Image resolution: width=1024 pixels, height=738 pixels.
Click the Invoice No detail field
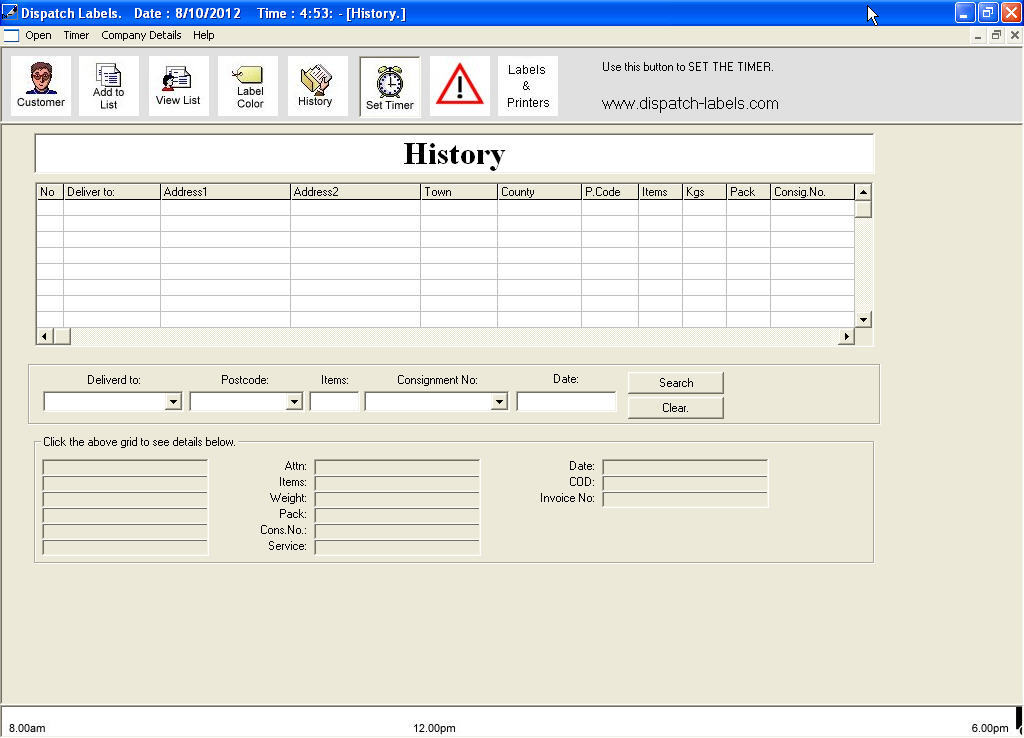pyautogui.click(x=685, y=499)
